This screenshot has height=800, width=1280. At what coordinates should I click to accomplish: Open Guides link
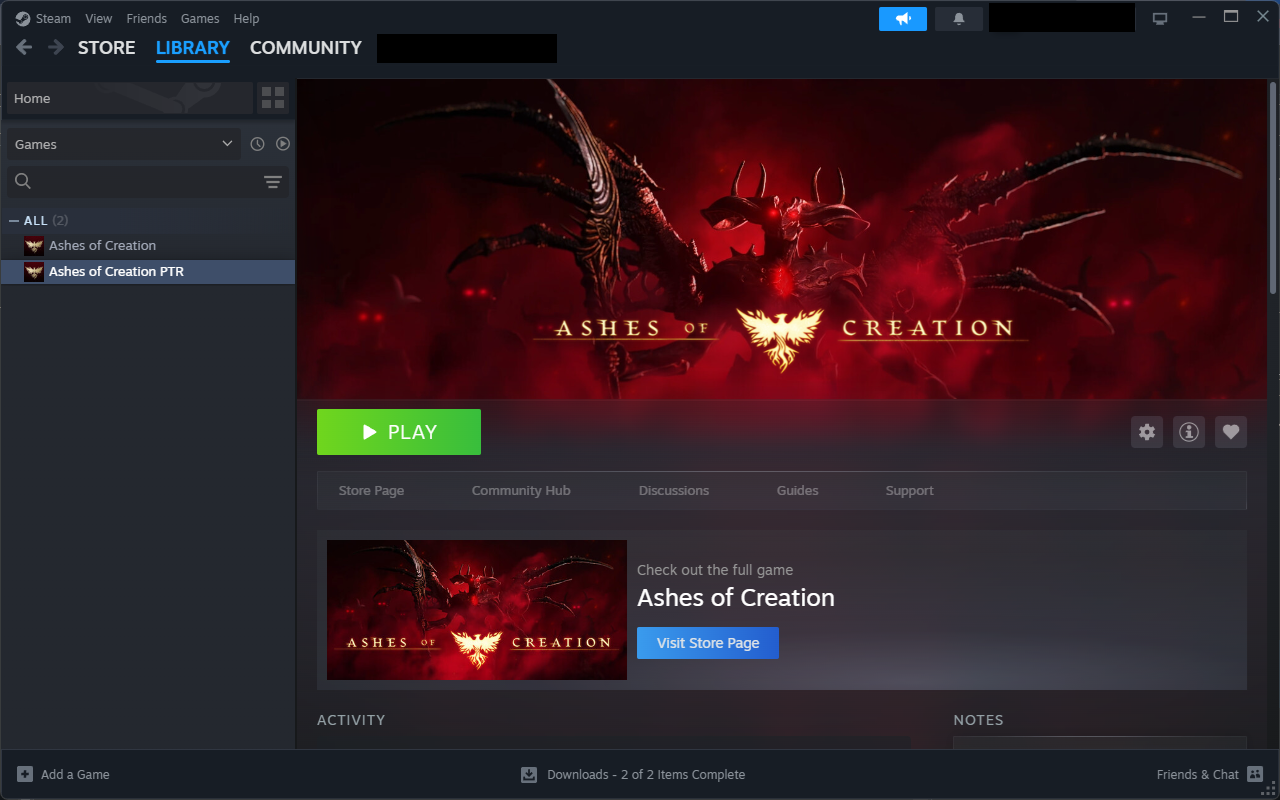(x=798, y=491)
